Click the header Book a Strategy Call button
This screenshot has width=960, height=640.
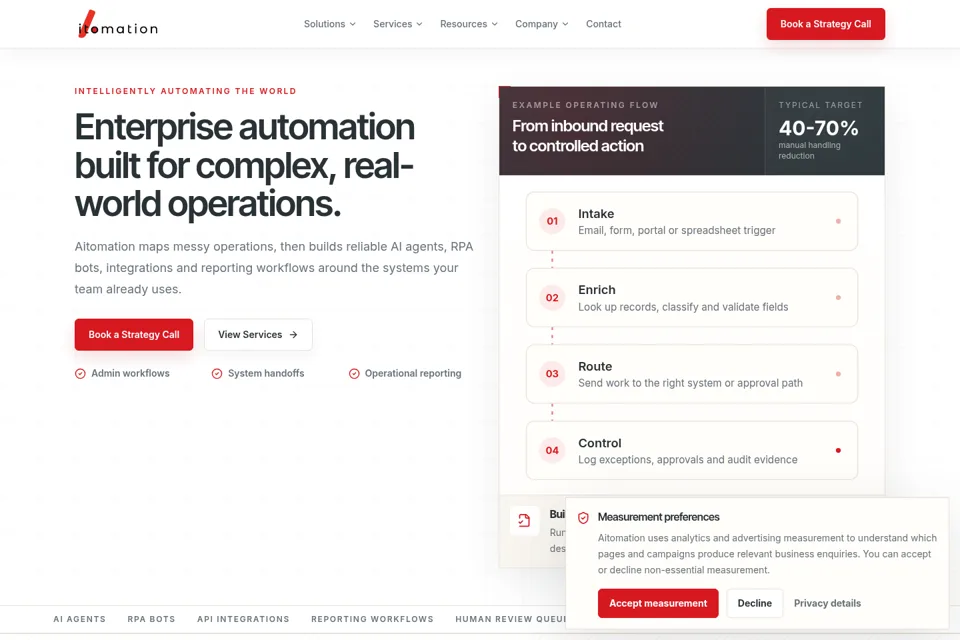[825, 24]
